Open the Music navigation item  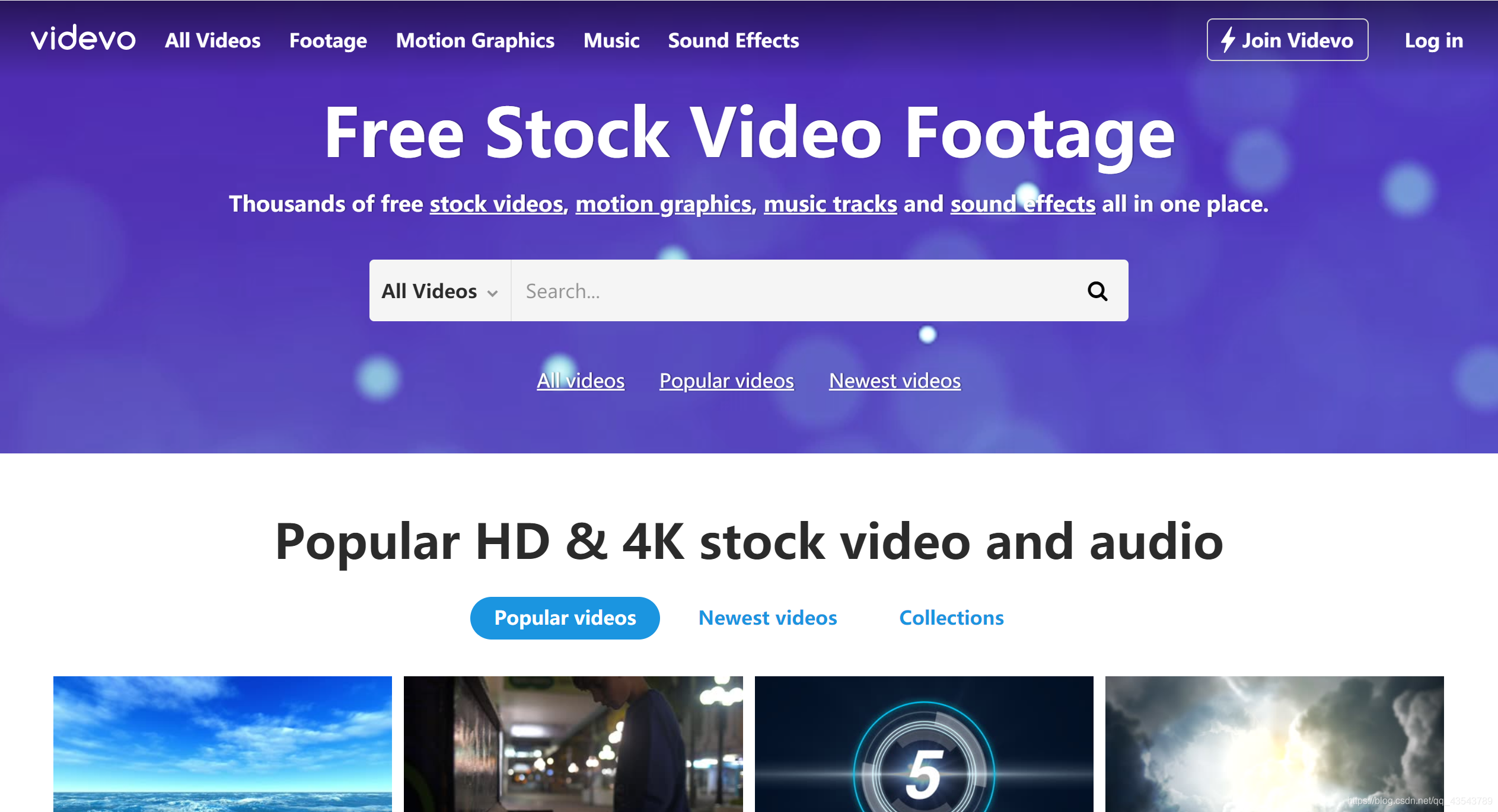pyautogui.click(x=611, y=40)
